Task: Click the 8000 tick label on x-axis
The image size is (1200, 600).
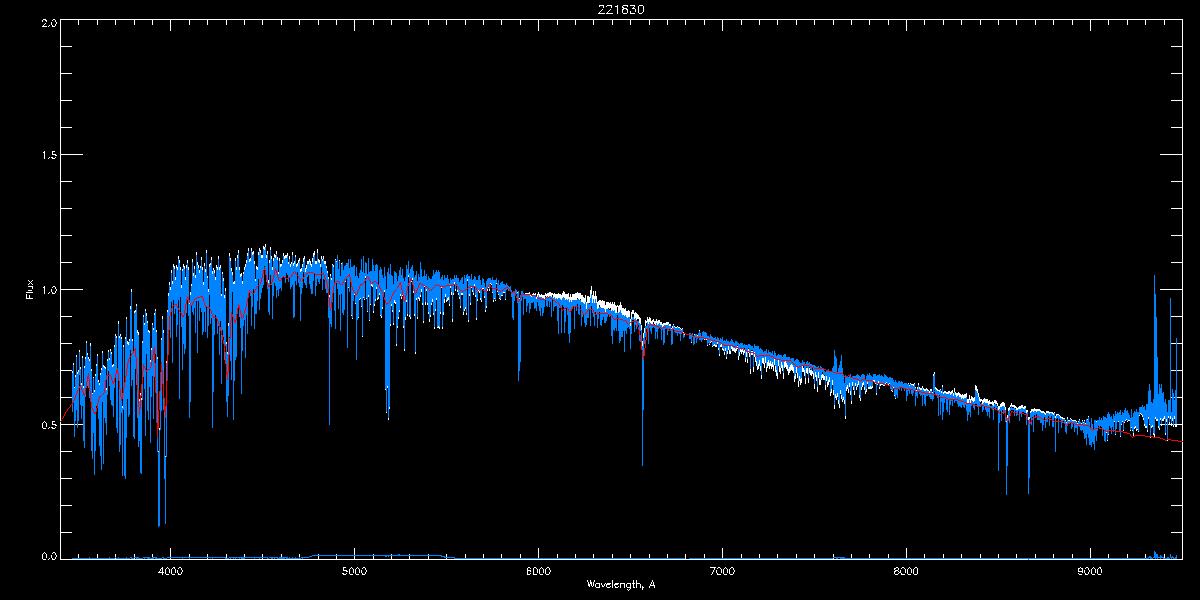Action: [906, 571]
